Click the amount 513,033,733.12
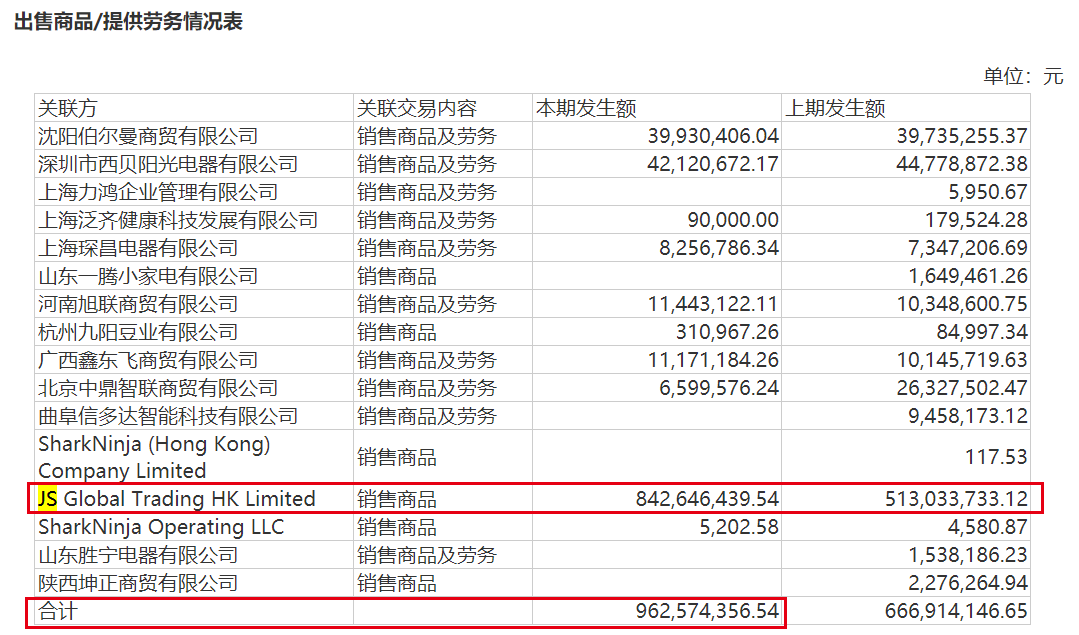Image resolution: width=1079 pixels, height=635 pixels. (957, 499)
